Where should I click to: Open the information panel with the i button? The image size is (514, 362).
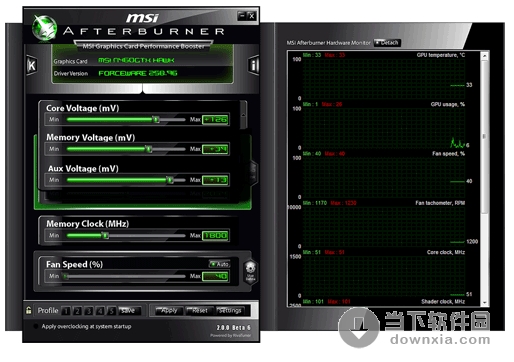pos(254,65)
